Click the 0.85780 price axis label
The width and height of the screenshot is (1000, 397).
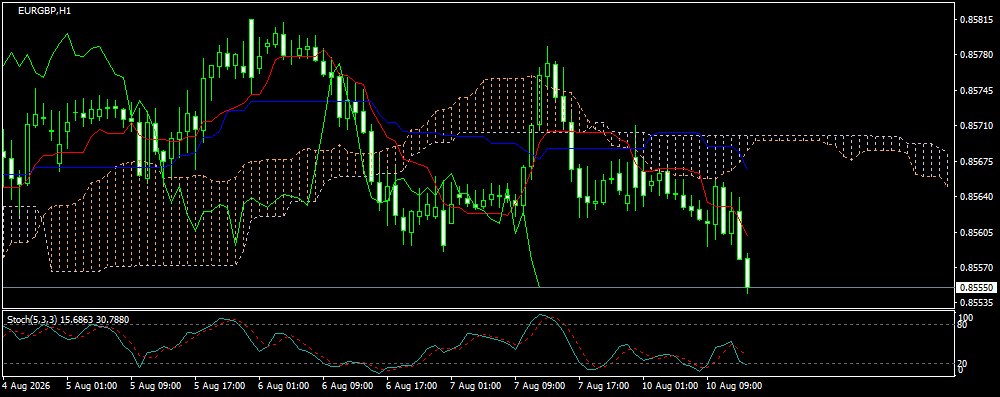click(x=977, y=56)
